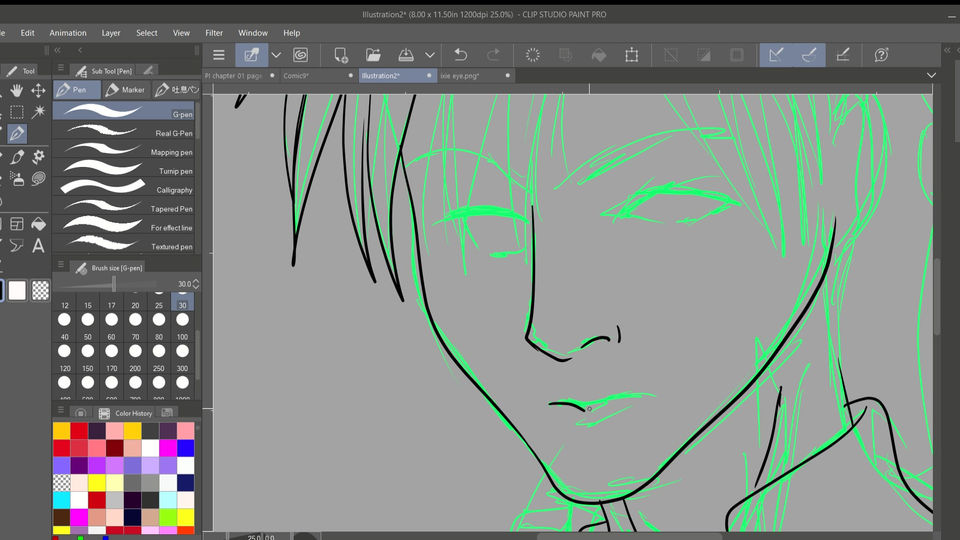Image resolution: width=960 pixels, height=540 pixels.
Task: Toggle snap to ruler
Action: [776, 55]
